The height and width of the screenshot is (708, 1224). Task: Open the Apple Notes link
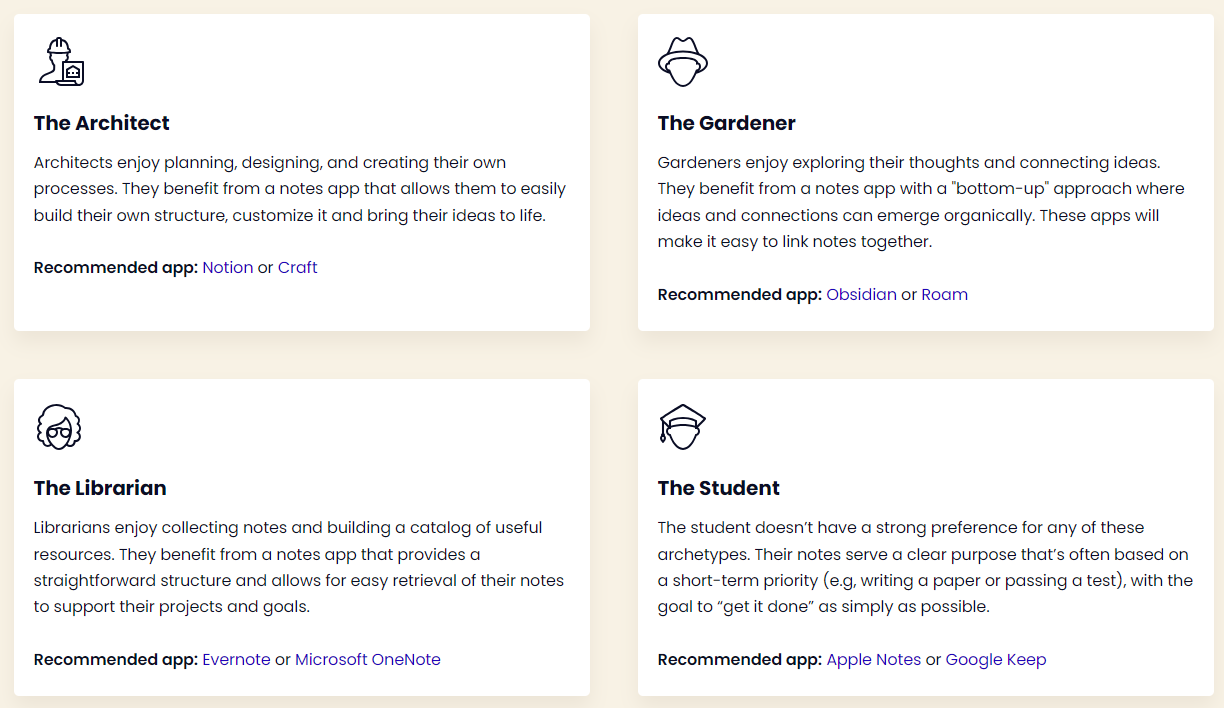pos(873,660)
